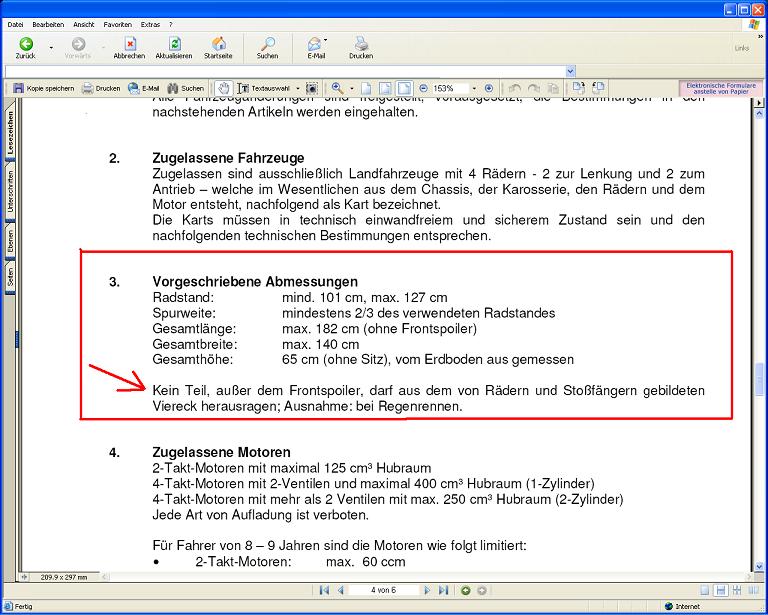Open the ? help menu
768x615 pixels.
171,24
